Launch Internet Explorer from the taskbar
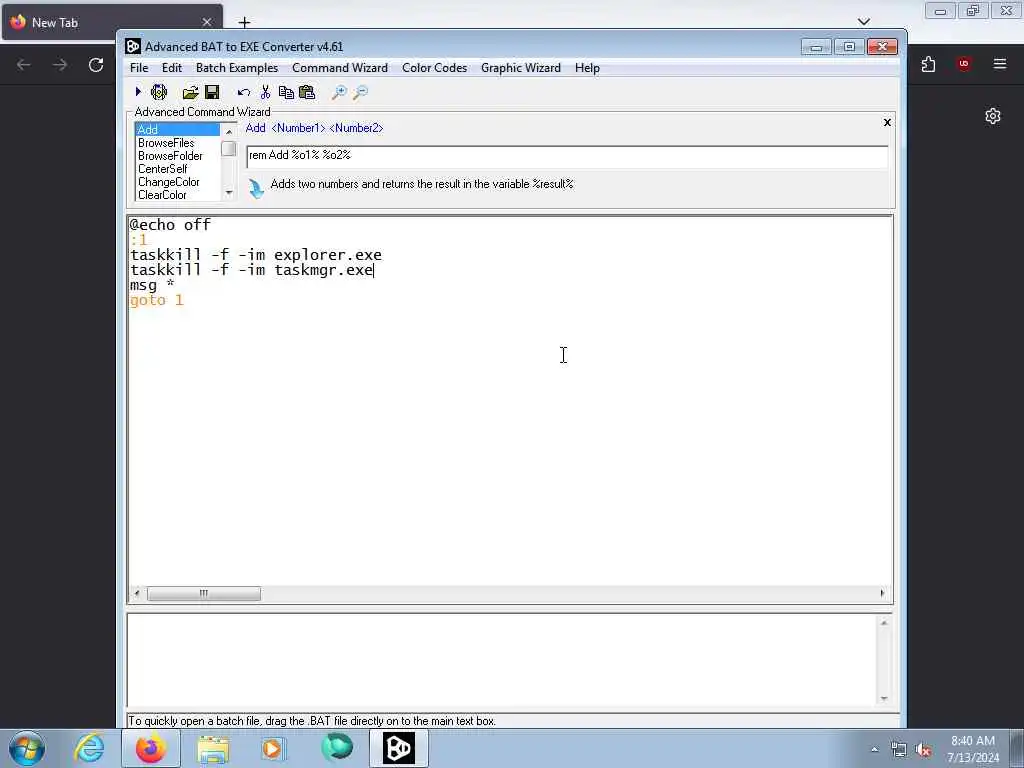 click(x=88, y=748)
